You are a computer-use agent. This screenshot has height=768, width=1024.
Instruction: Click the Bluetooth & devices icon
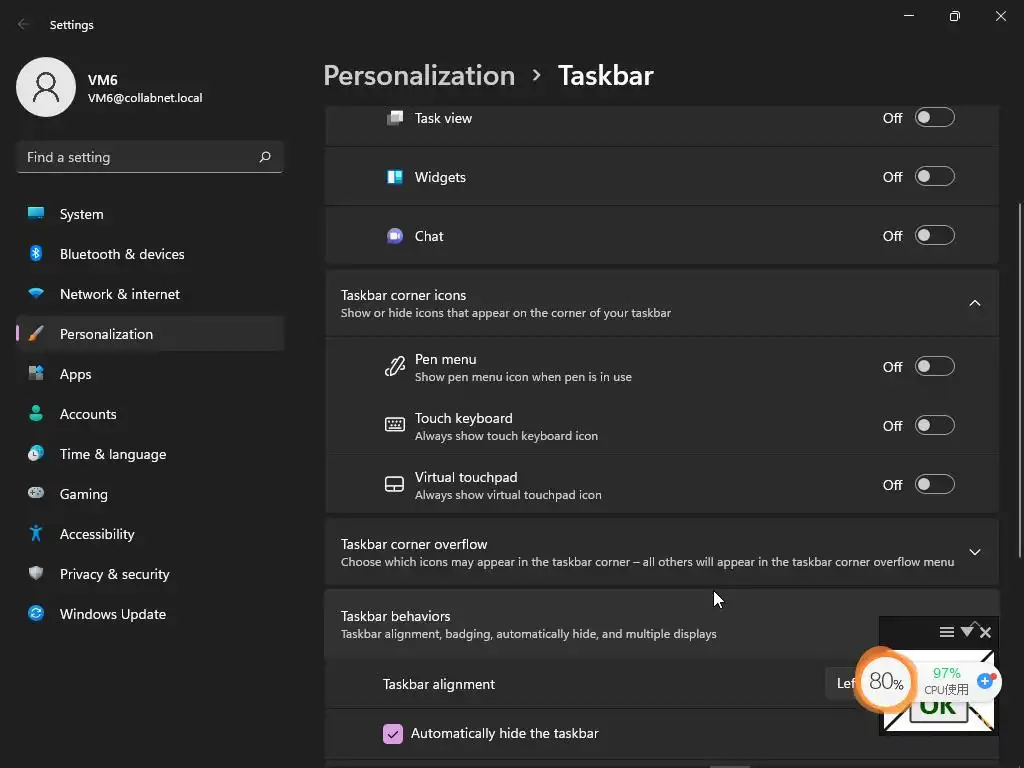(36, 254)
